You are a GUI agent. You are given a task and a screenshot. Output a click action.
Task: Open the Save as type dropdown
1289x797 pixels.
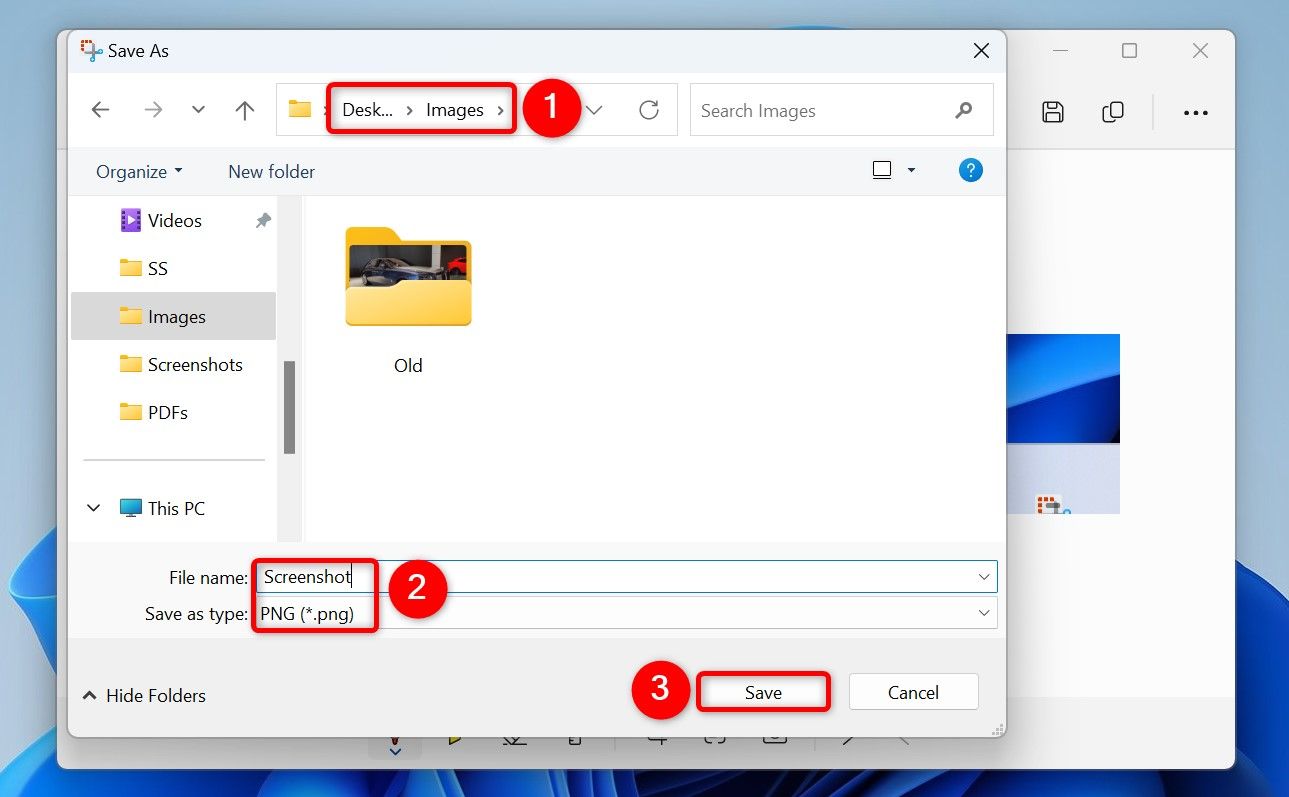tap(984, 613)
